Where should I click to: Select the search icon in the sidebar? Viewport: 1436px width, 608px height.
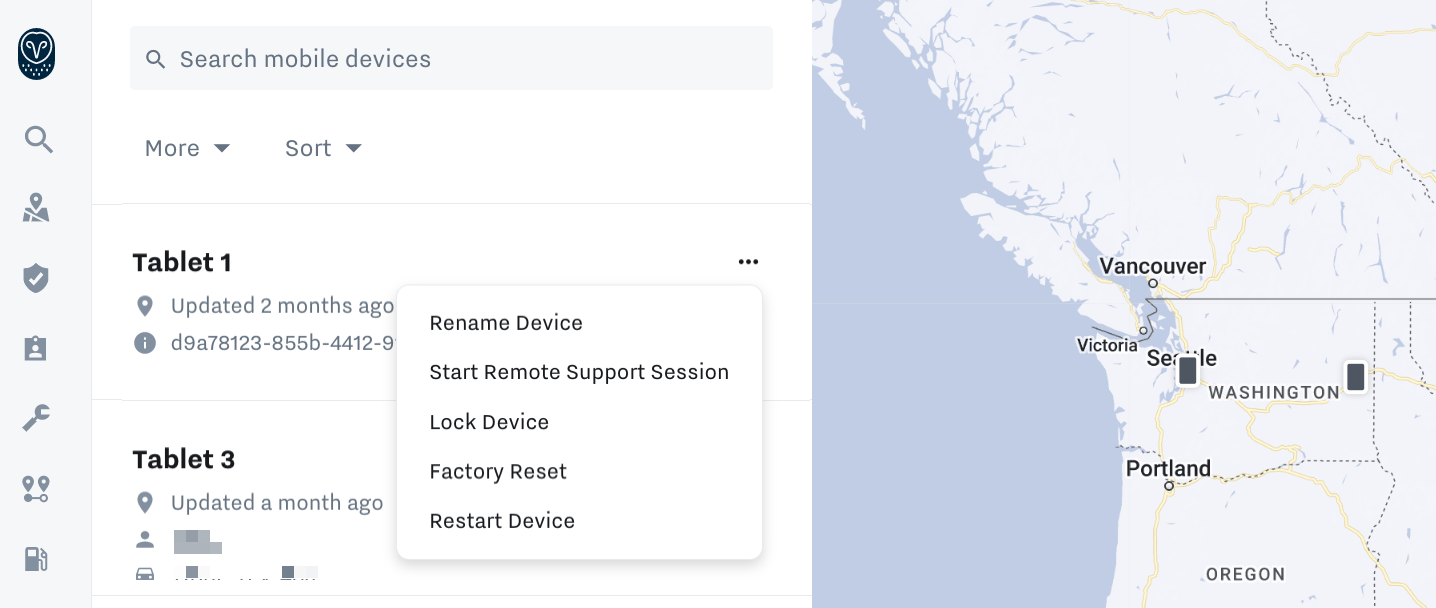(38, 139)
